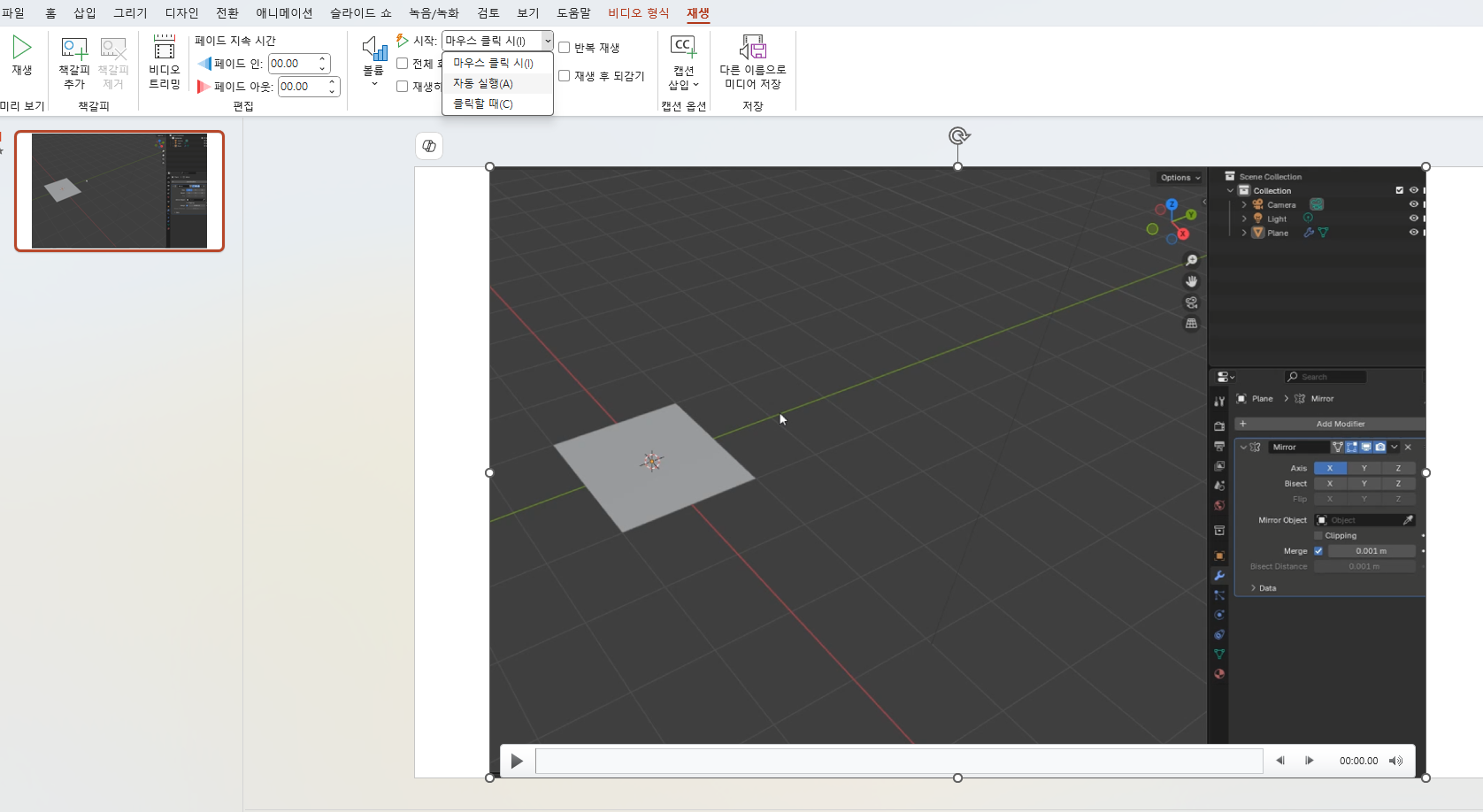
Task: Choose 클릭할 때(C) from the list
Action: pyautogui.click(x=497, y=103)
